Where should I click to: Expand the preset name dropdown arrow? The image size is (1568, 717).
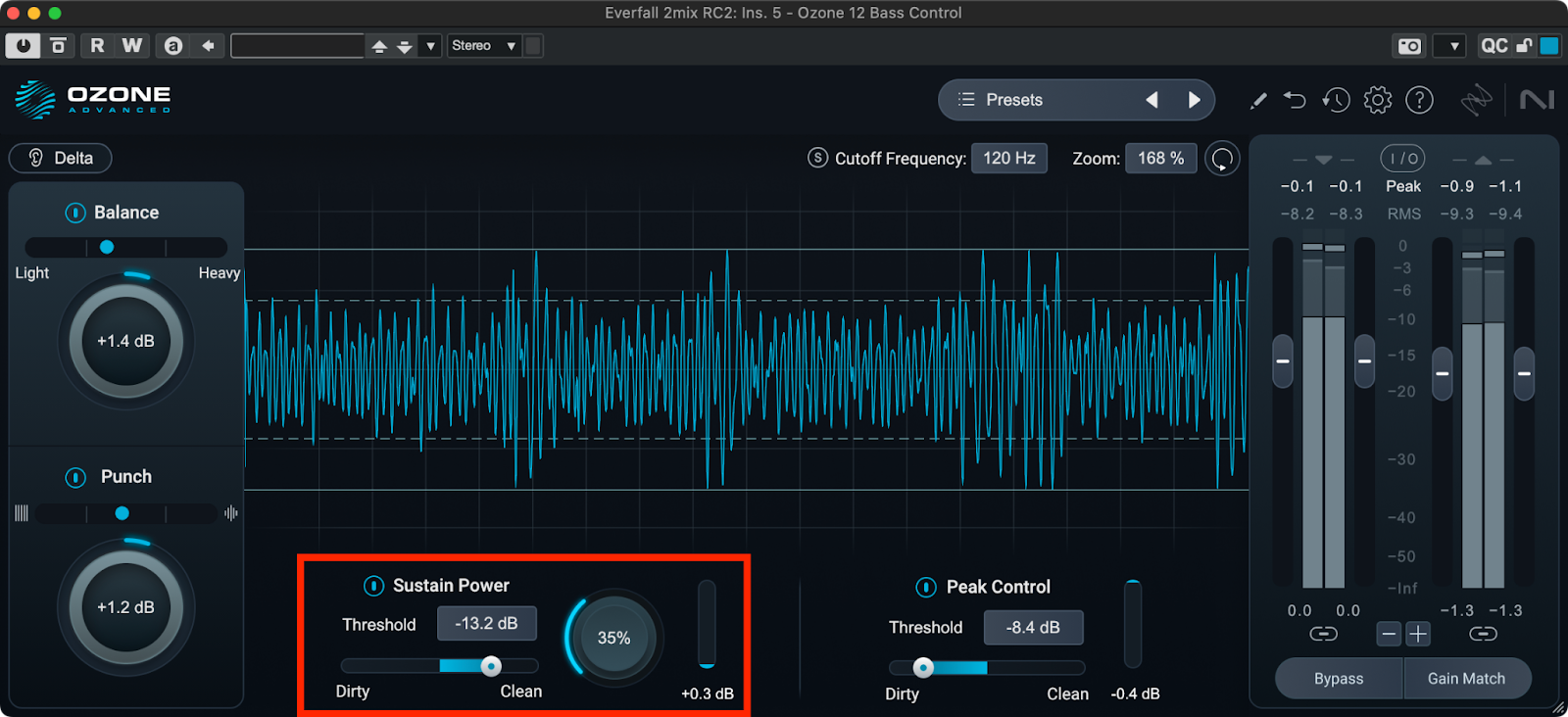[x=430, y=46]
